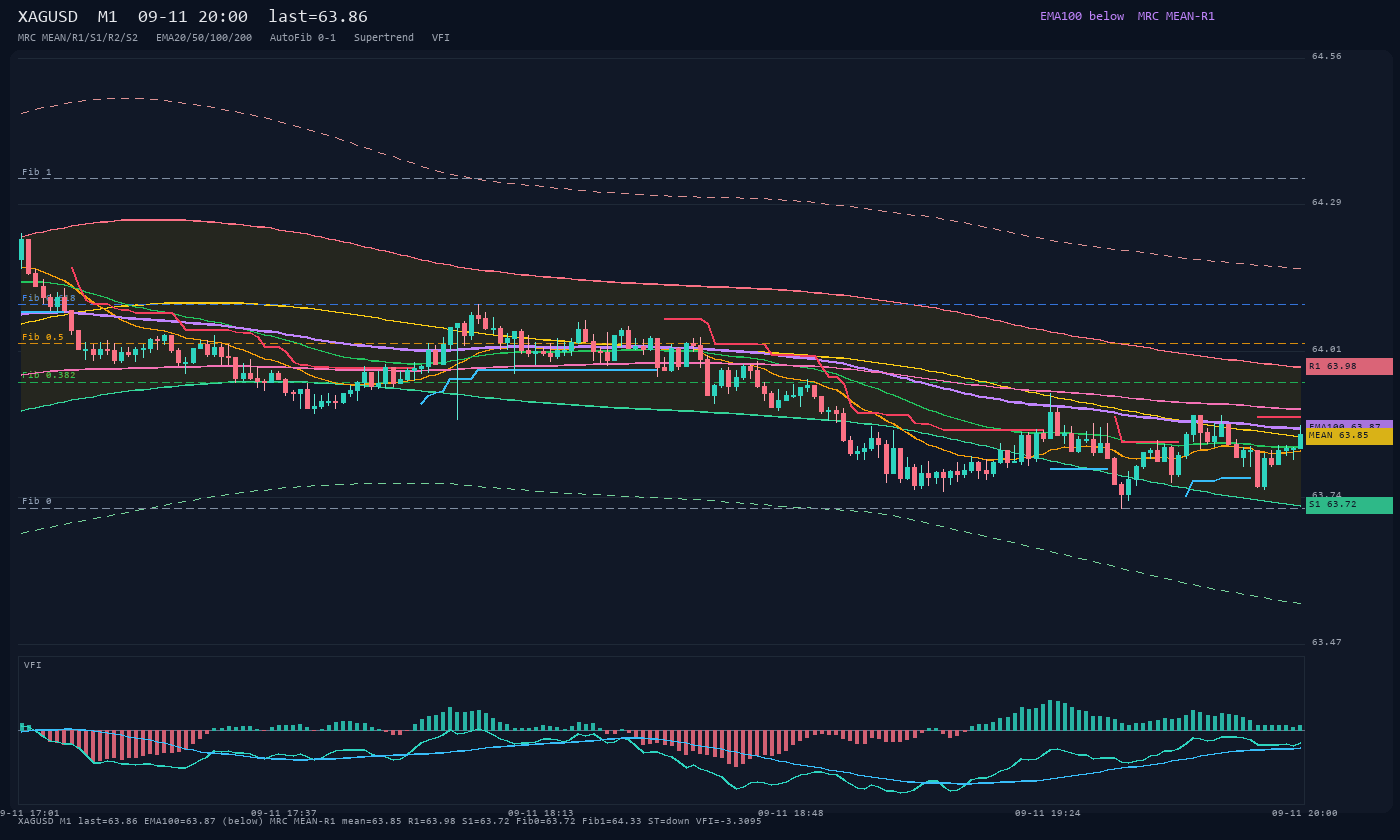Click the last=63.86 price readout
This screenshot has height=840, width=1400.
tap(318, 17)
